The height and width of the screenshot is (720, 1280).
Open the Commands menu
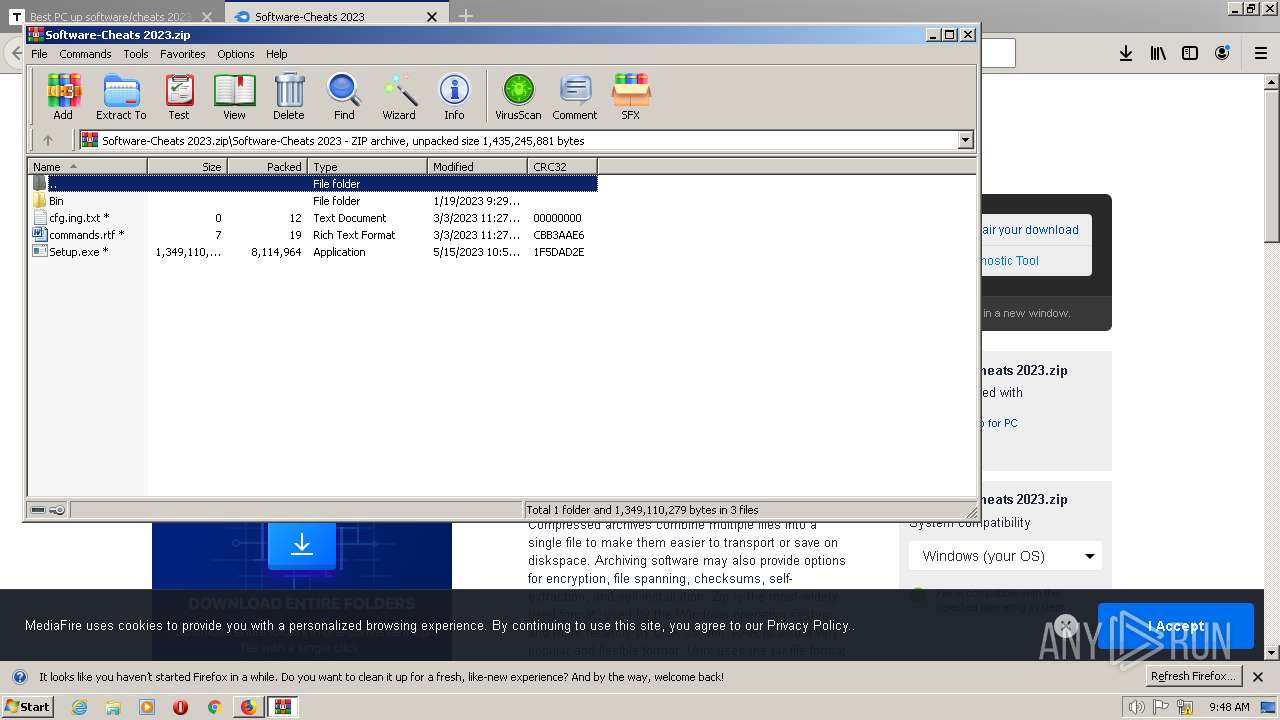tap(85, 54)
